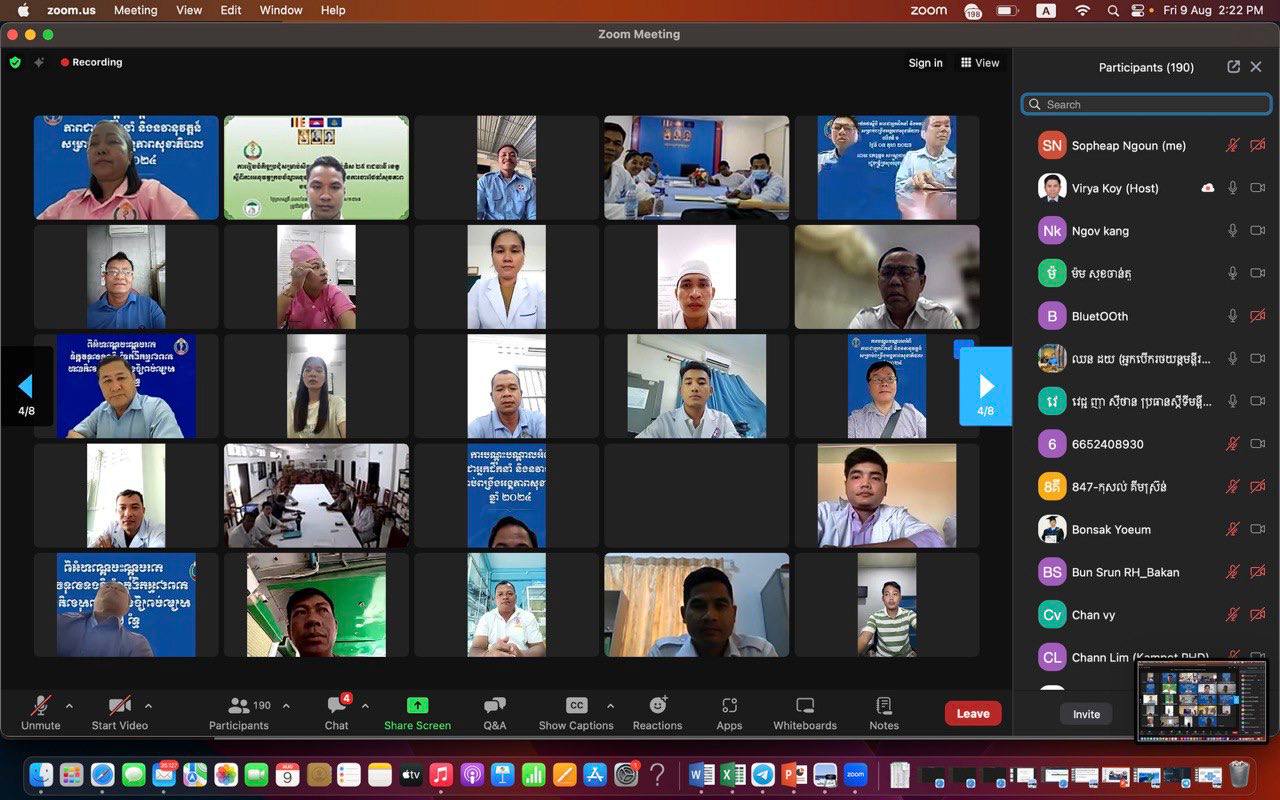1280x800 pixels.
Task: Open Microsoft Excel from the Dock
Action: click(x=732, y=774)
